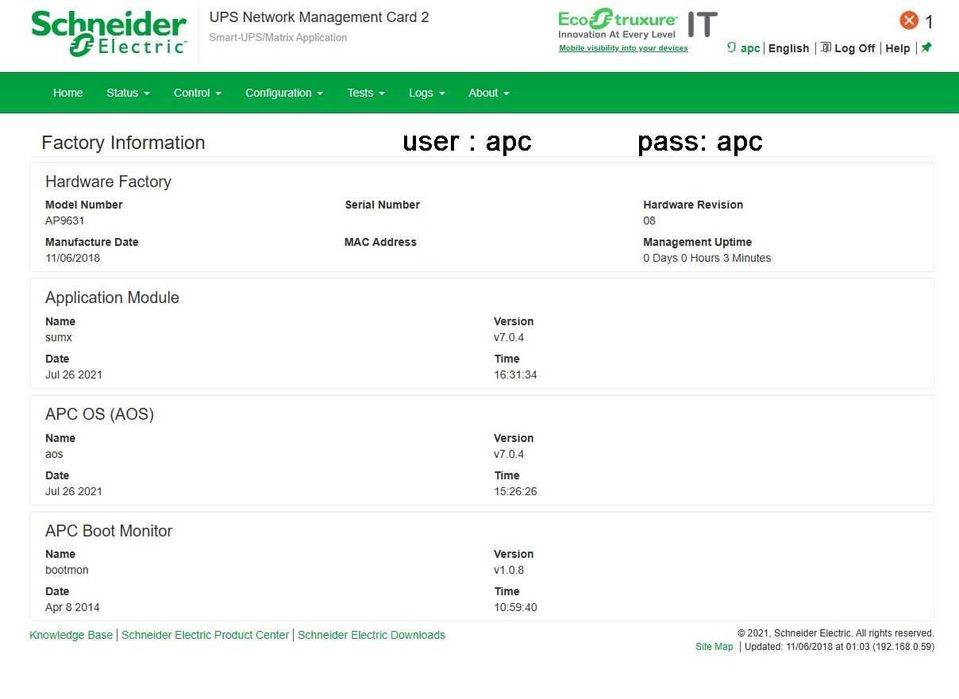
Task: Click the APC Boot Monitor section heading
Action: tap(109, 531)
